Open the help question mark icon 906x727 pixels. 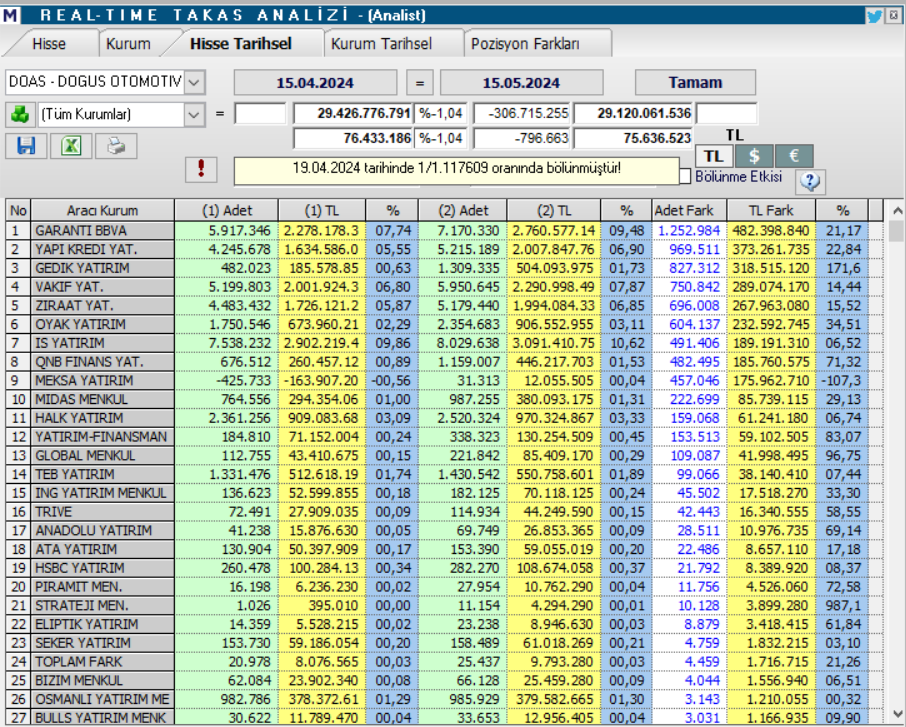(810, 182)
